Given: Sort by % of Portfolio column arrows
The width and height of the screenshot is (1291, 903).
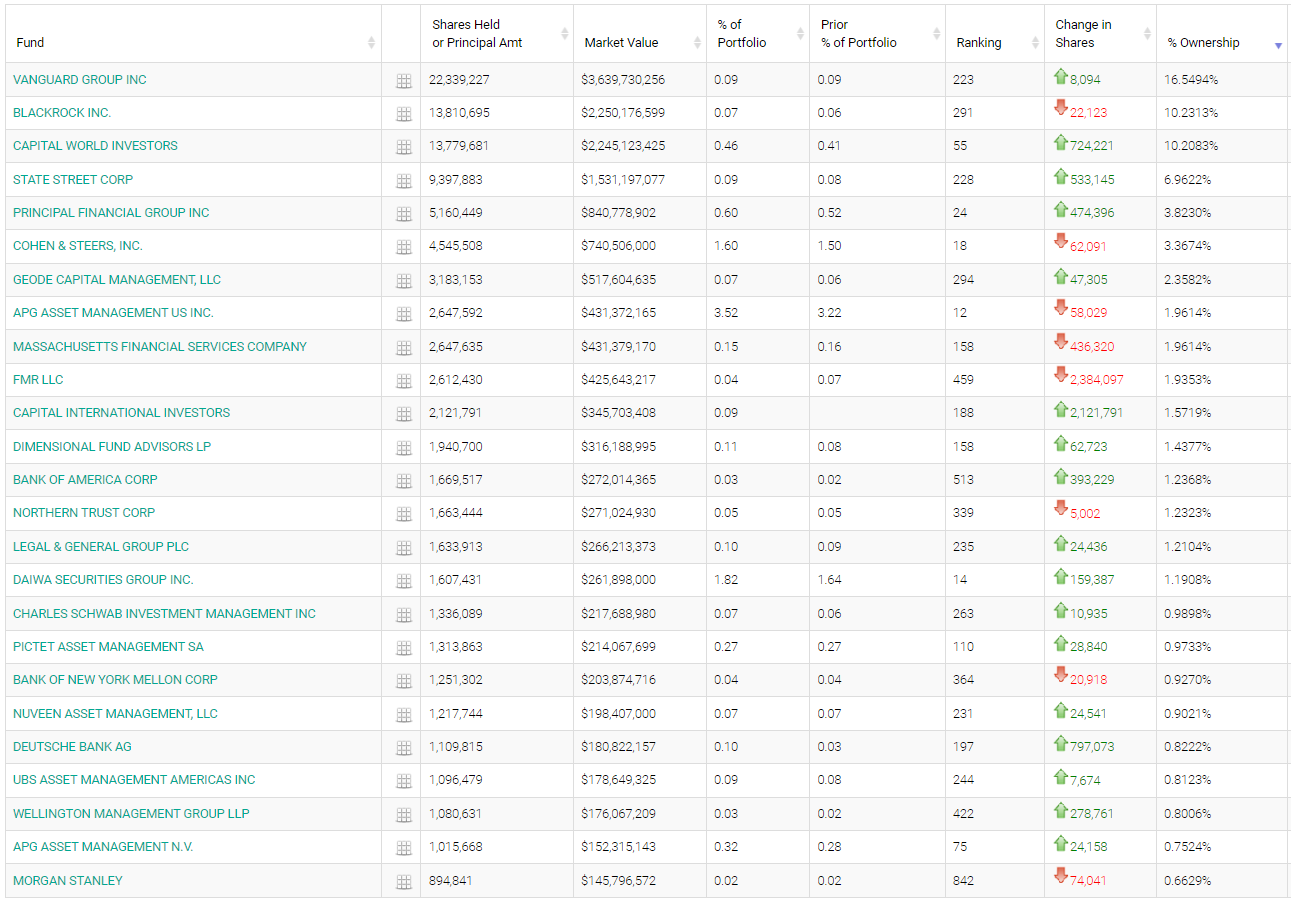Looking at the screenshot, I should pyautogui.click(x=800, y=34).
